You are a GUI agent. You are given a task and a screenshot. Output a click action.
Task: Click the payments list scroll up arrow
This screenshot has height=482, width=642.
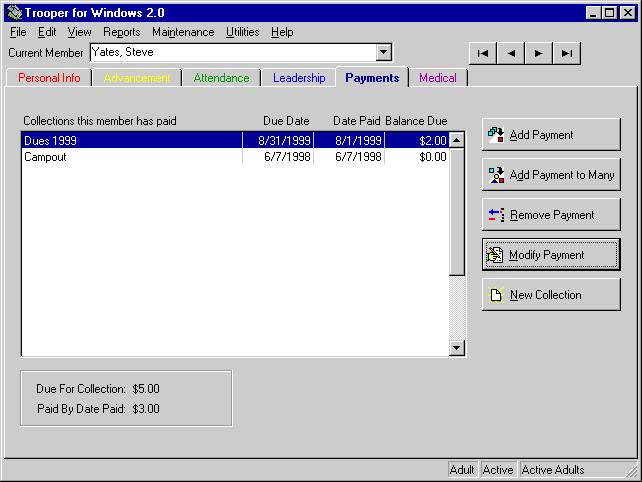457,140
